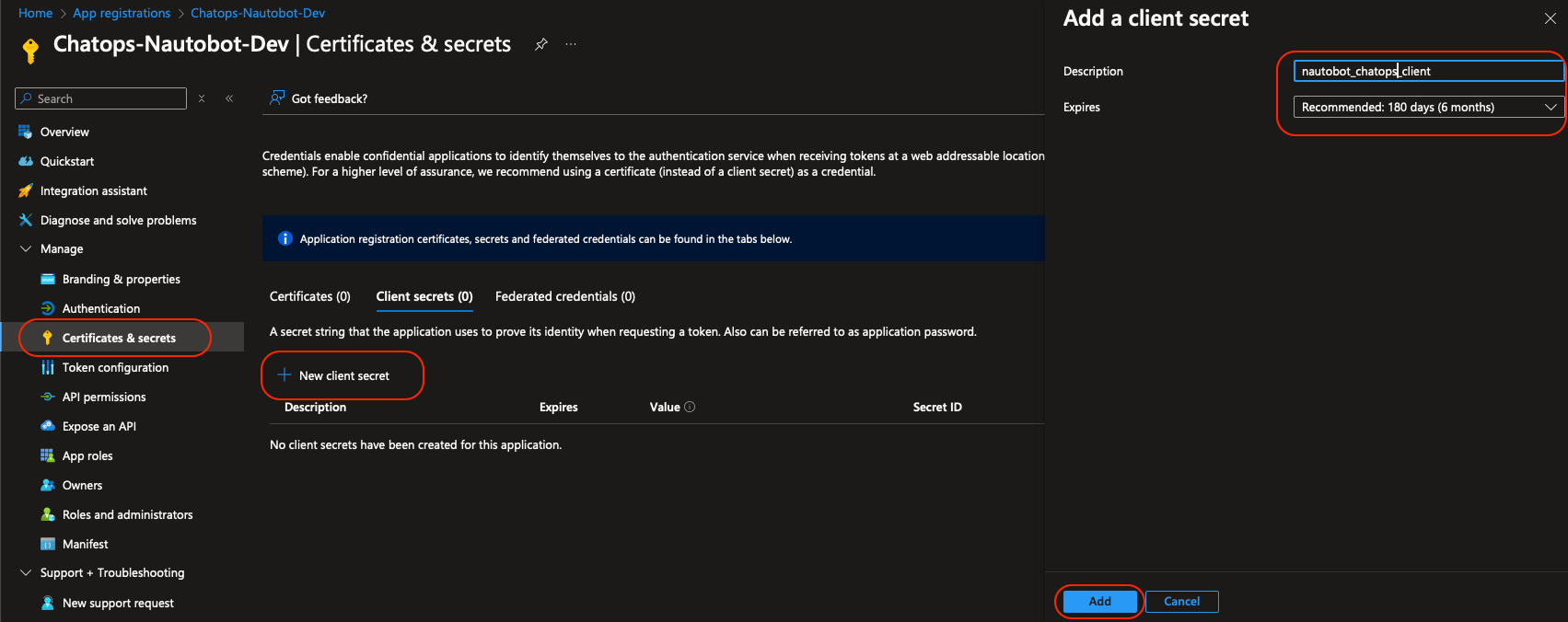Click the Value column info icon
Image resolution: width=1568 pixels, height=622 pixels.
coord(690,407)
